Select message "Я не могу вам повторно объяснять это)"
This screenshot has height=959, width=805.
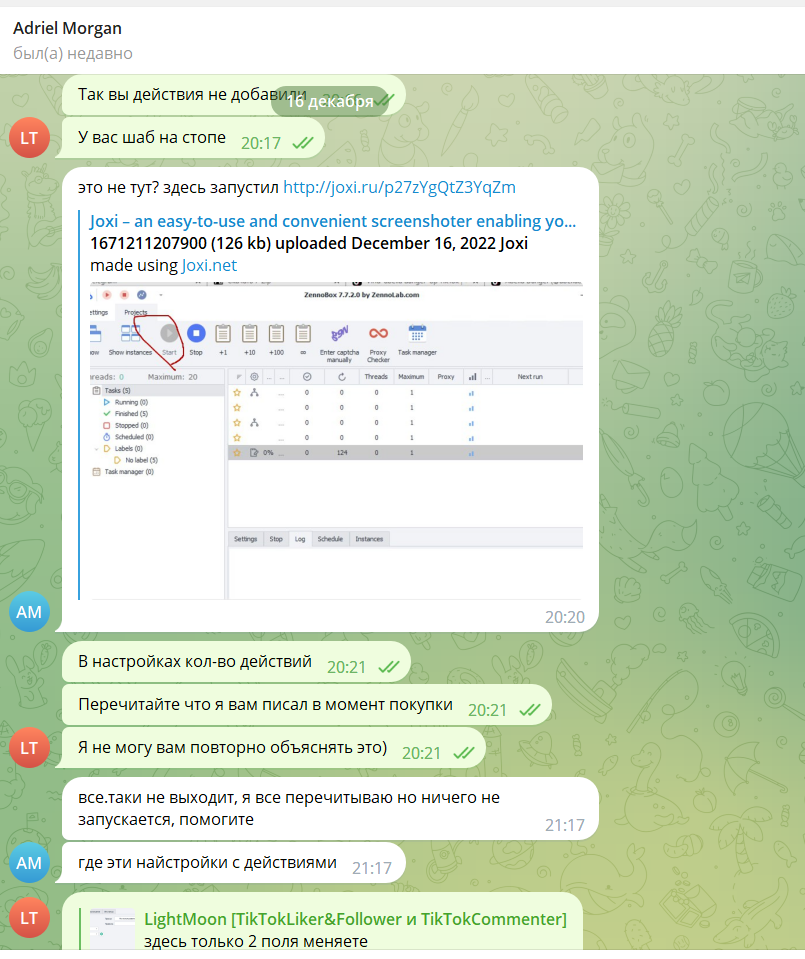click(273, 747)
